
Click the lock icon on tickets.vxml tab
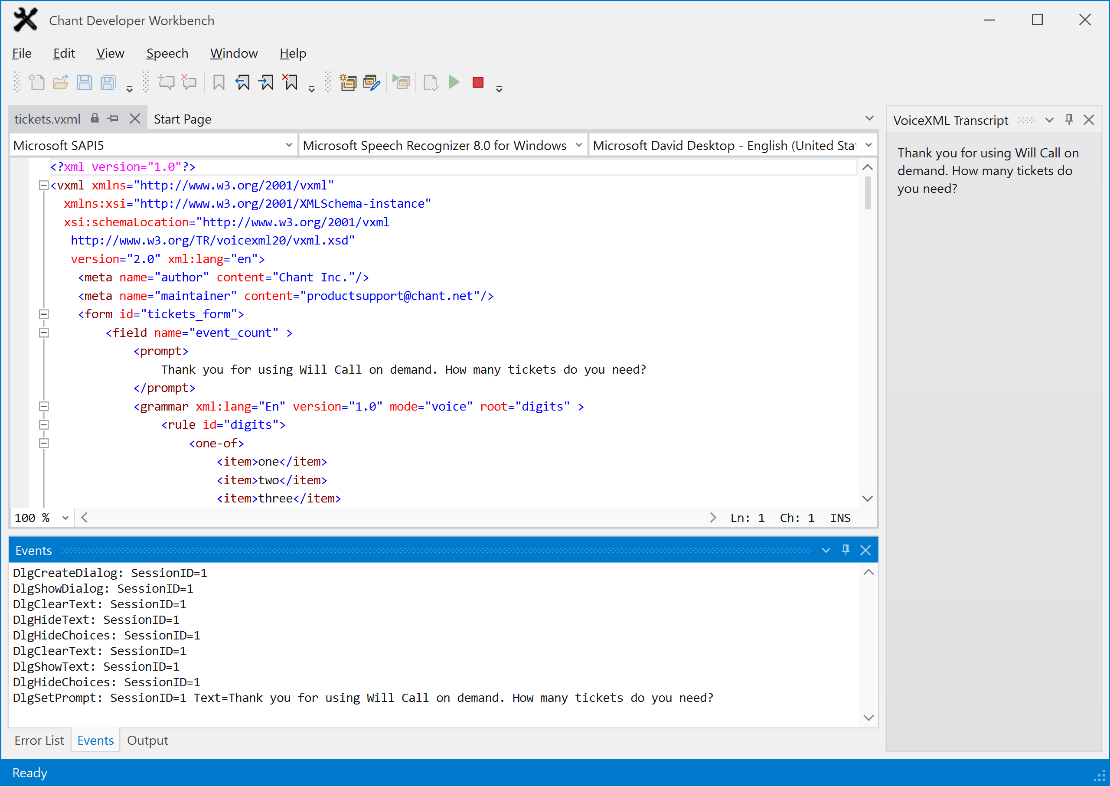pos(95,118)
